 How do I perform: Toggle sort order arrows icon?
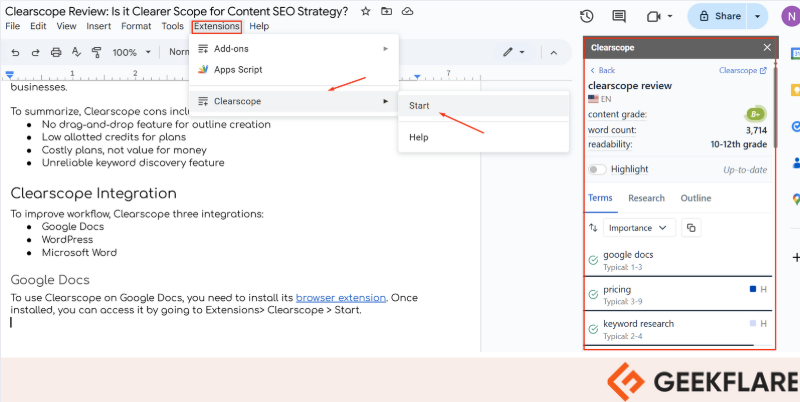(x=593, y=228)
